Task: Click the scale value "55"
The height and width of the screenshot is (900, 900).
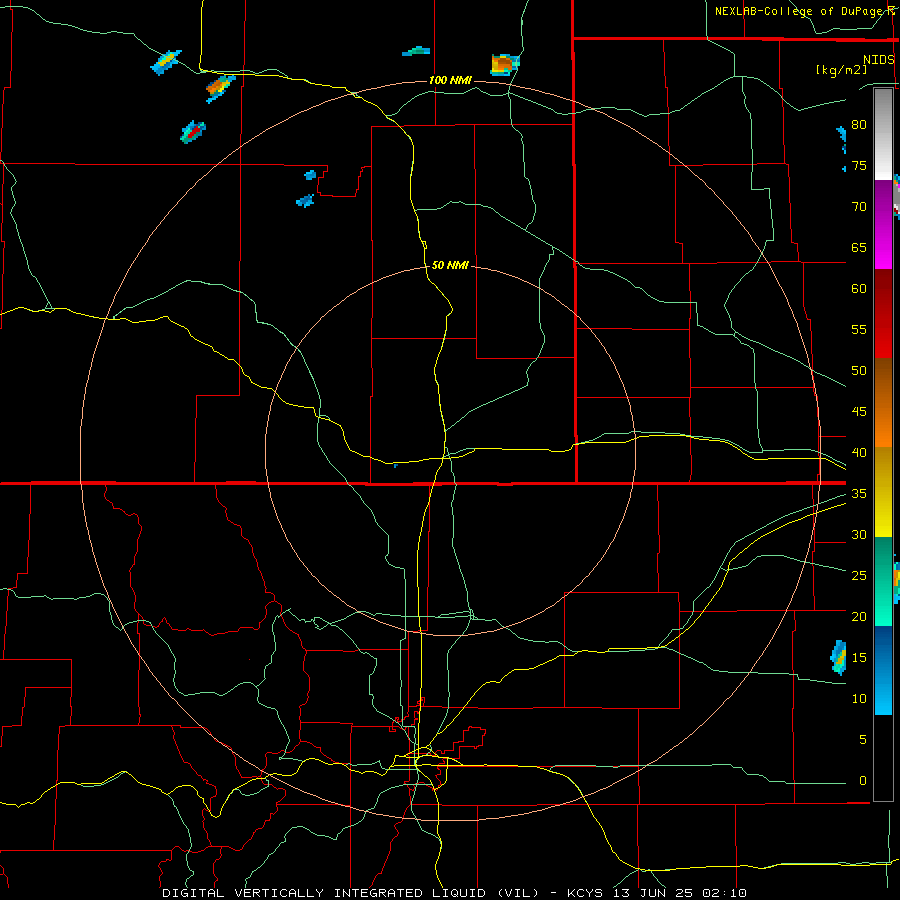Action: [859, 329]
